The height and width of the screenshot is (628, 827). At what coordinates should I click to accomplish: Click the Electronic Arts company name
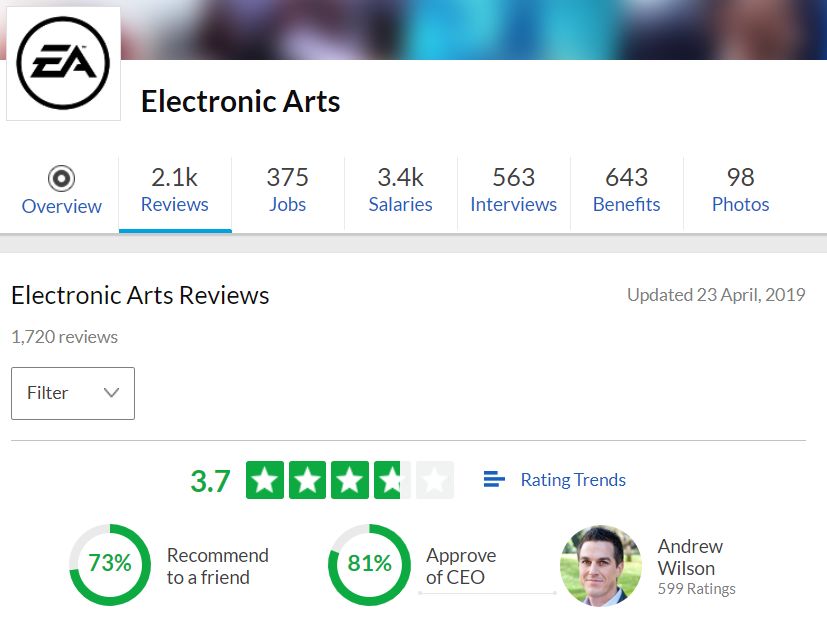pyautogui.click(x=241, y=101)
